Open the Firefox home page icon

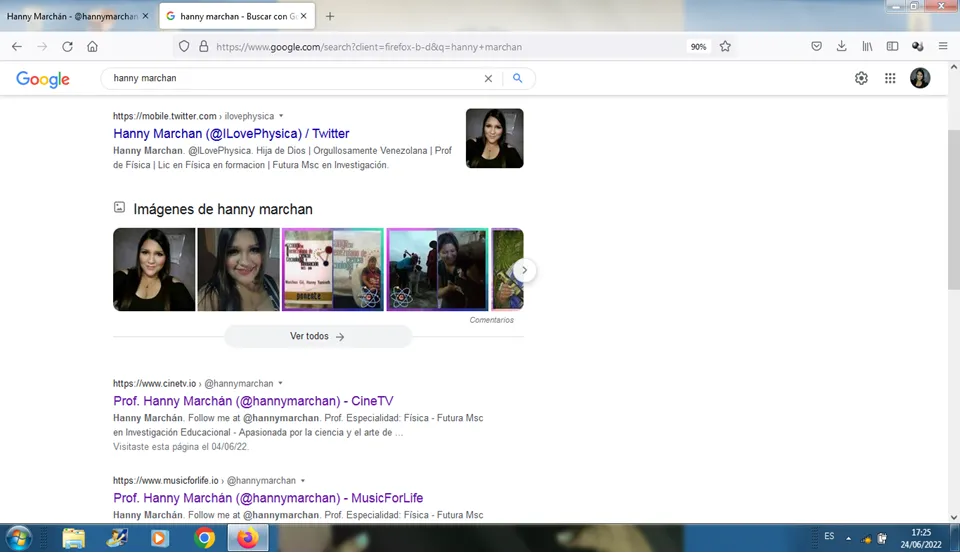pyautogui.click(x=92, y=47)
